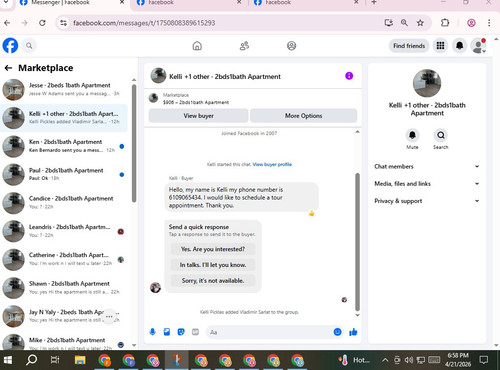Viewport: 500px width, 370px height.
Task: Attach a file using the photo icon
Action: pos(167,332)
